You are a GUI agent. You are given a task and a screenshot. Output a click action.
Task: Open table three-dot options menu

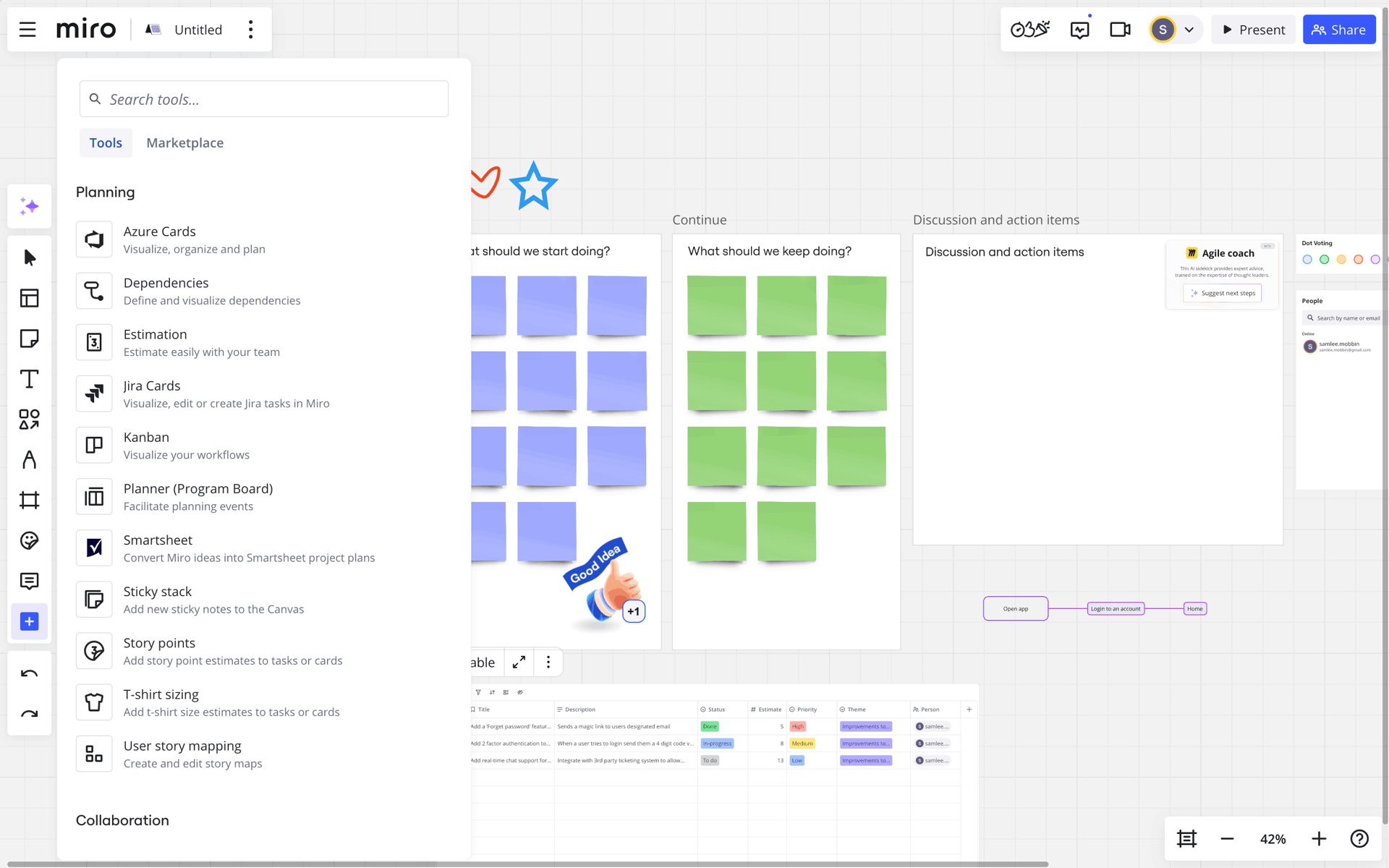[x=548, y=663]
